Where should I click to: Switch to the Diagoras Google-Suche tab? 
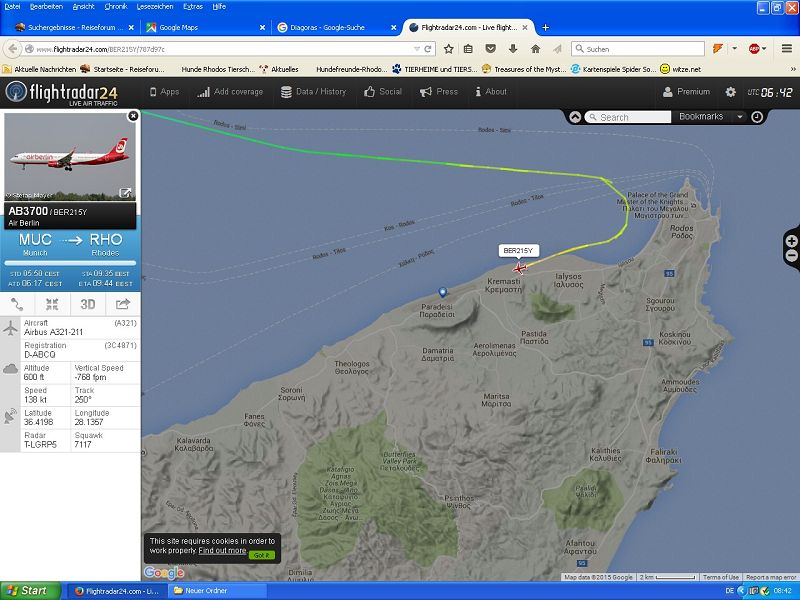point(337,28)
